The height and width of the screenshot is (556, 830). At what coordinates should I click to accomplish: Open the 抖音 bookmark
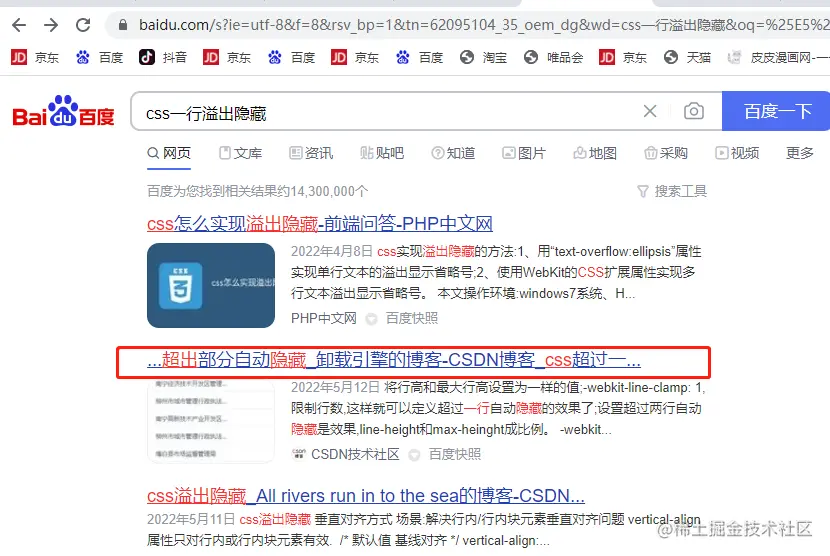(163, 57)
